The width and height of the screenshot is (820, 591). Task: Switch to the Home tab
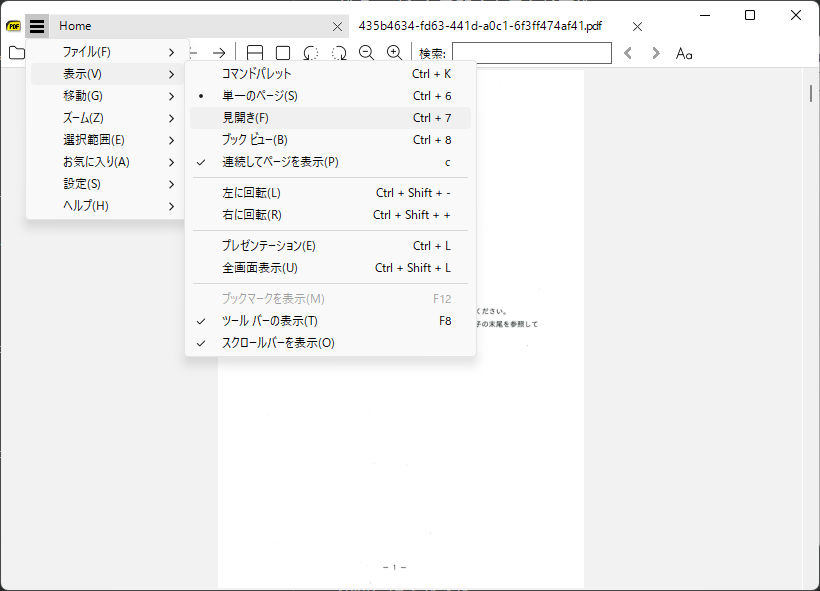pyautogui.click(x=199, y=26)
